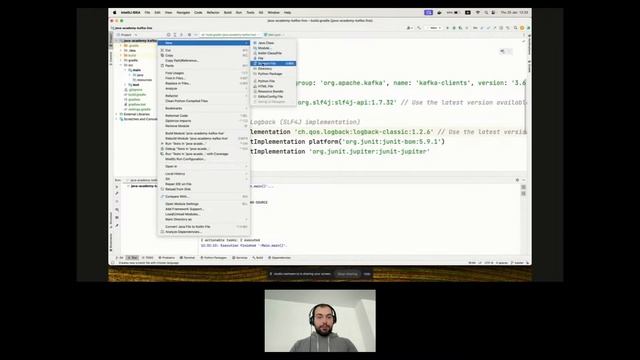The image size is (640, 360).
Task: Click the presenter webcam thumbnail
Action: (x=320, y=321)
